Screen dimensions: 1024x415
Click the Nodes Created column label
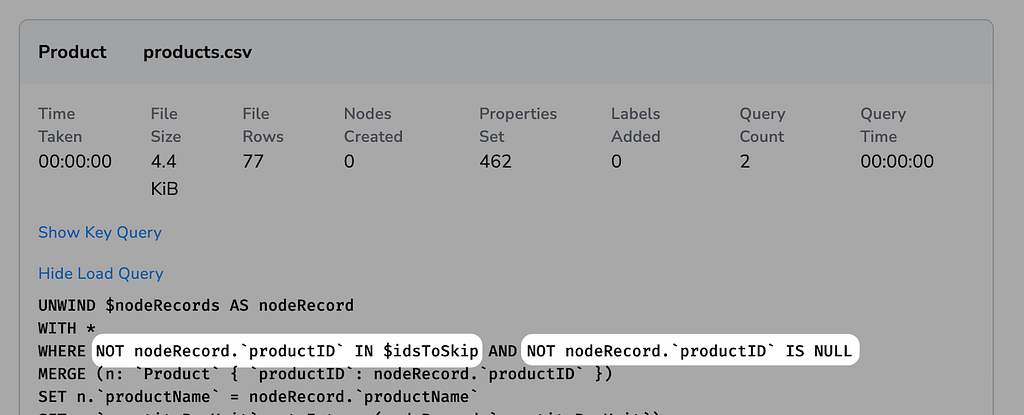tap(372, 125)
